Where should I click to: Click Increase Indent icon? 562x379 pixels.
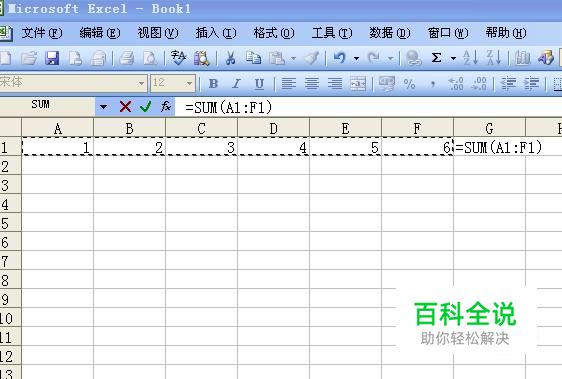point(532,84)
